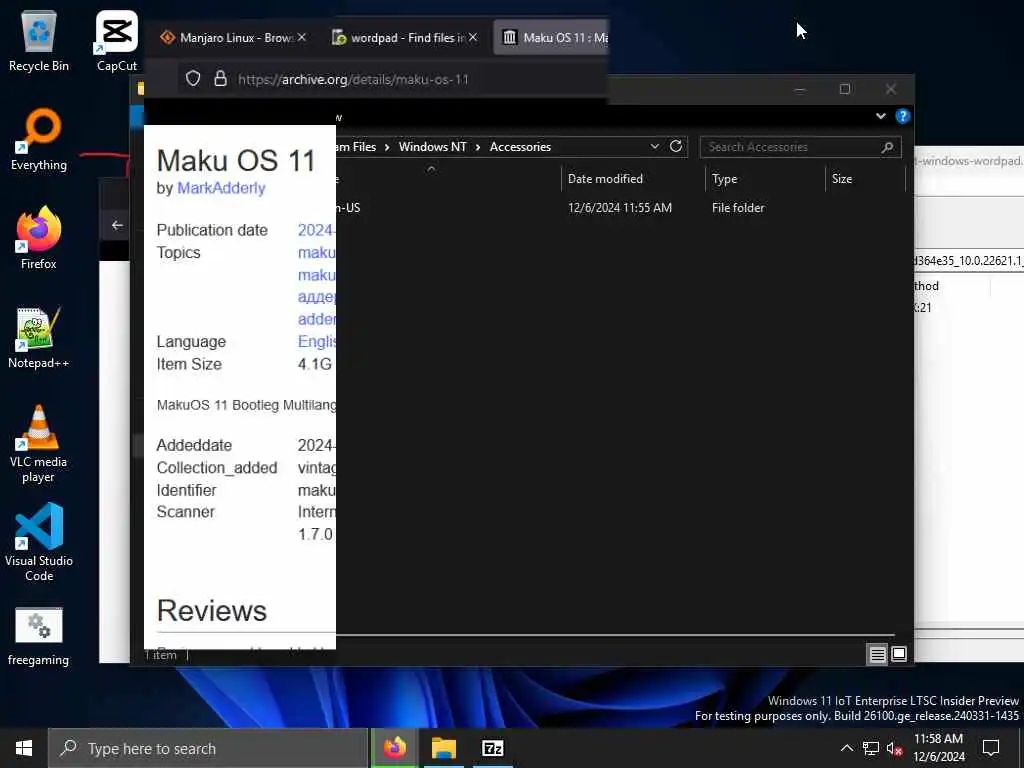Show hidden system tray icons
The image size is (1024, 768).
pyautogui.click(x=846, y=748)
